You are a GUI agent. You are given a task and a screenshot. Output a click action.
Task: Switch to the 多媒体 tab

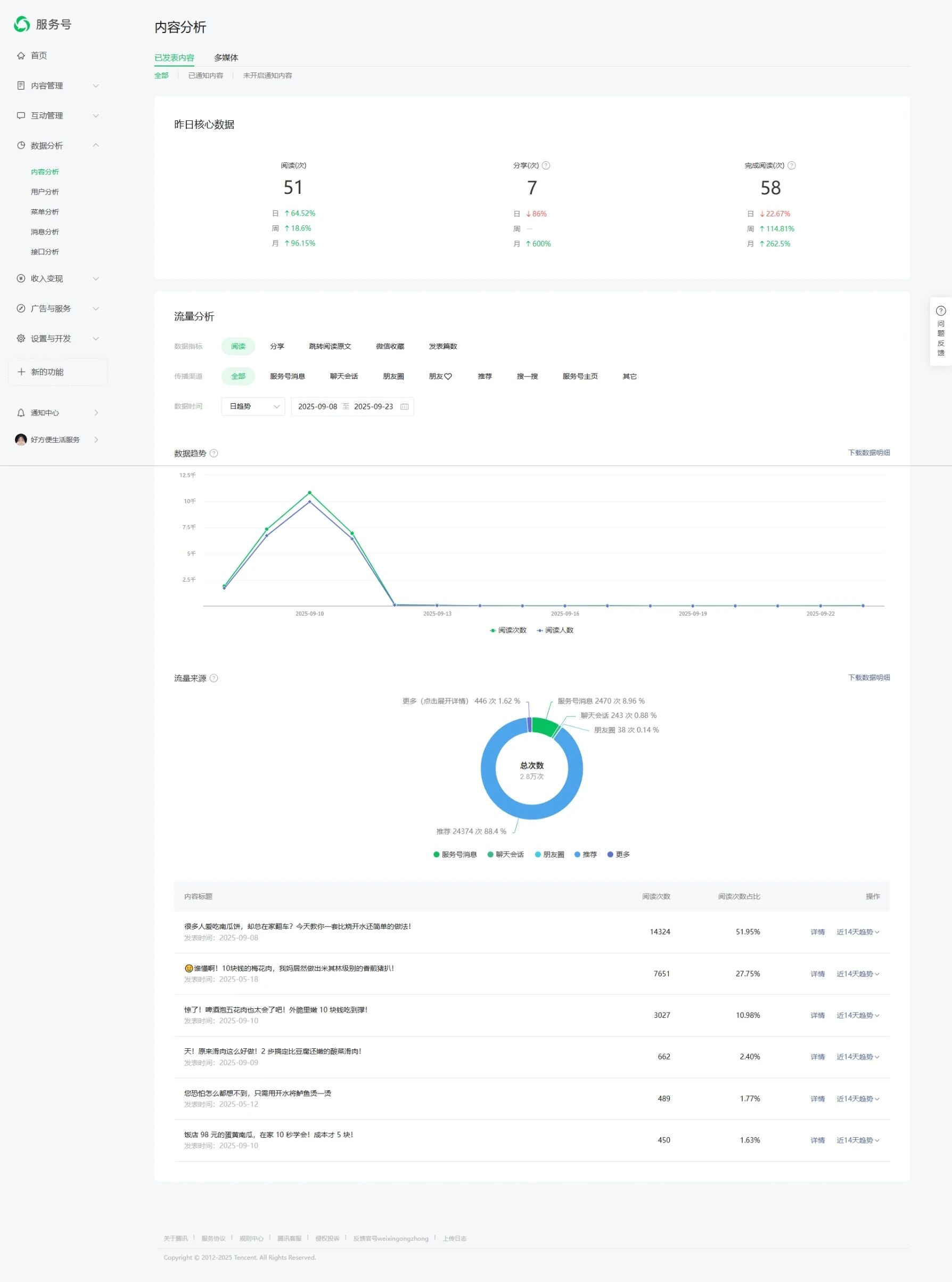tap(226, 58)
